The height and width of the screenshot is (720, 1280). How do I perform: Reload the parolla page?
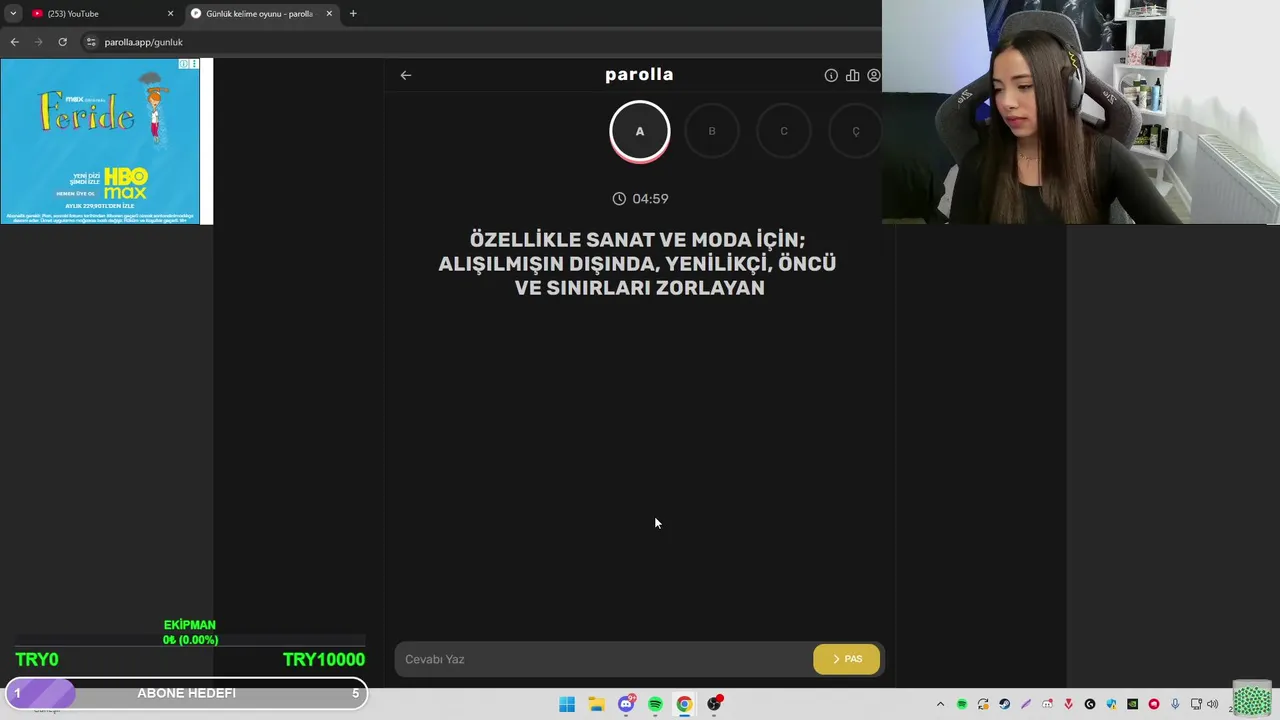click(x=62, y=42)
